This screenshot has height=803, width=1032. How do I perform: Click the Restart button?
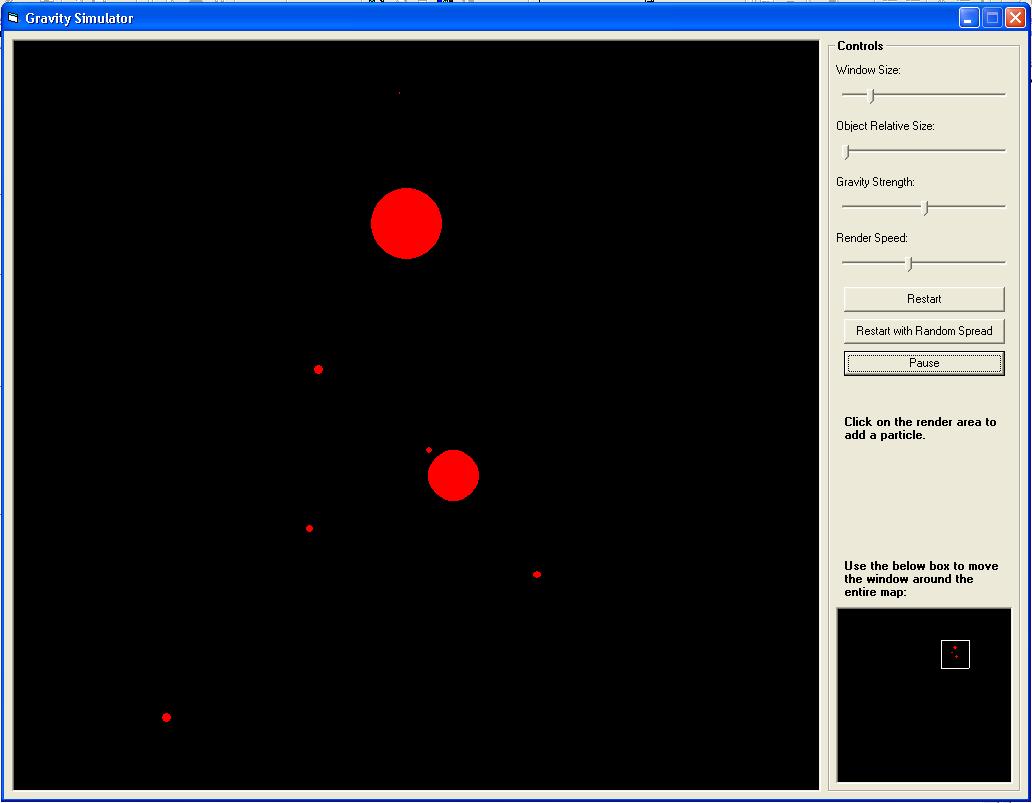(923, 299)
